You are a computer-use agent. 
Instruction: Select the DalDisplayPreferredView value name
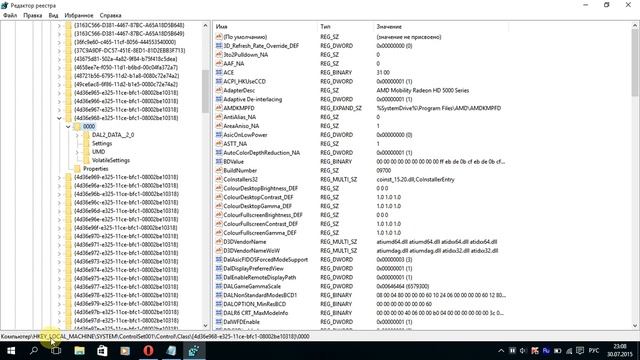coord(253,269)
